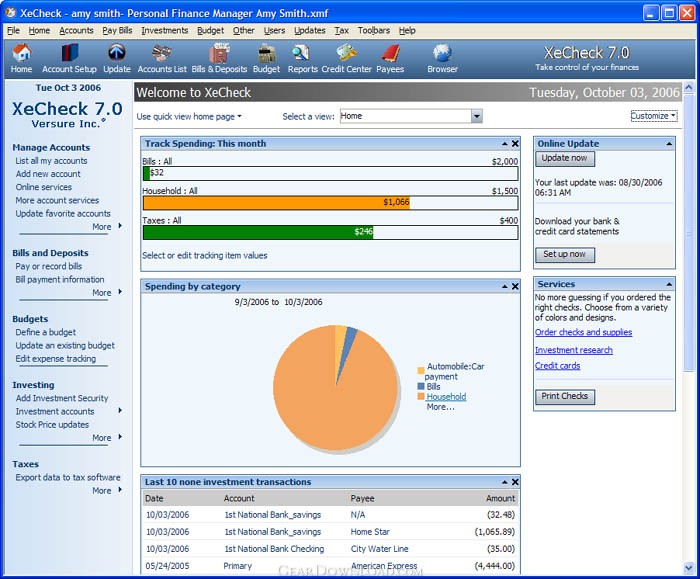Select the Home Star transaction row

pos(330,532)
